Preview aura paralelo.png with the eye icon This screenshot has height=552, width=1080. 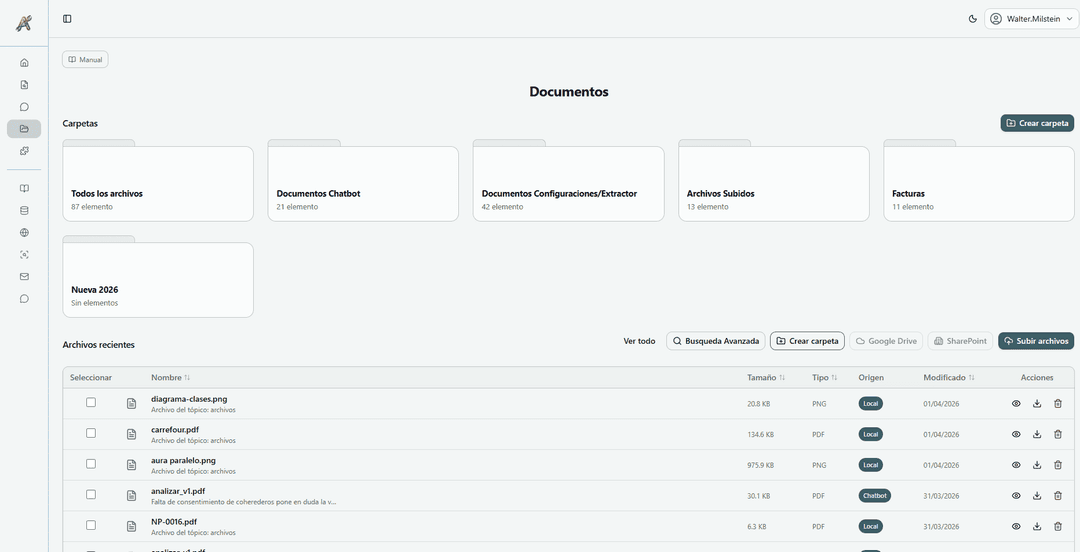click(1016, 465)
